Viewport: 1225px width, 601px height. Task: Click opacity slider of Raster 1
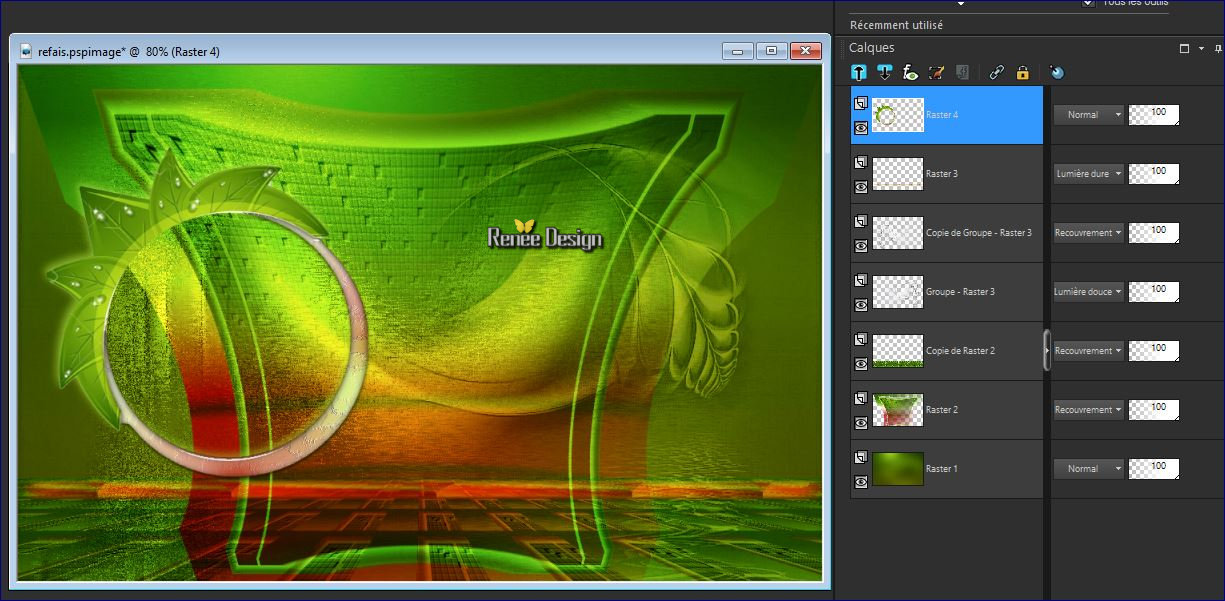[1154, 469]
